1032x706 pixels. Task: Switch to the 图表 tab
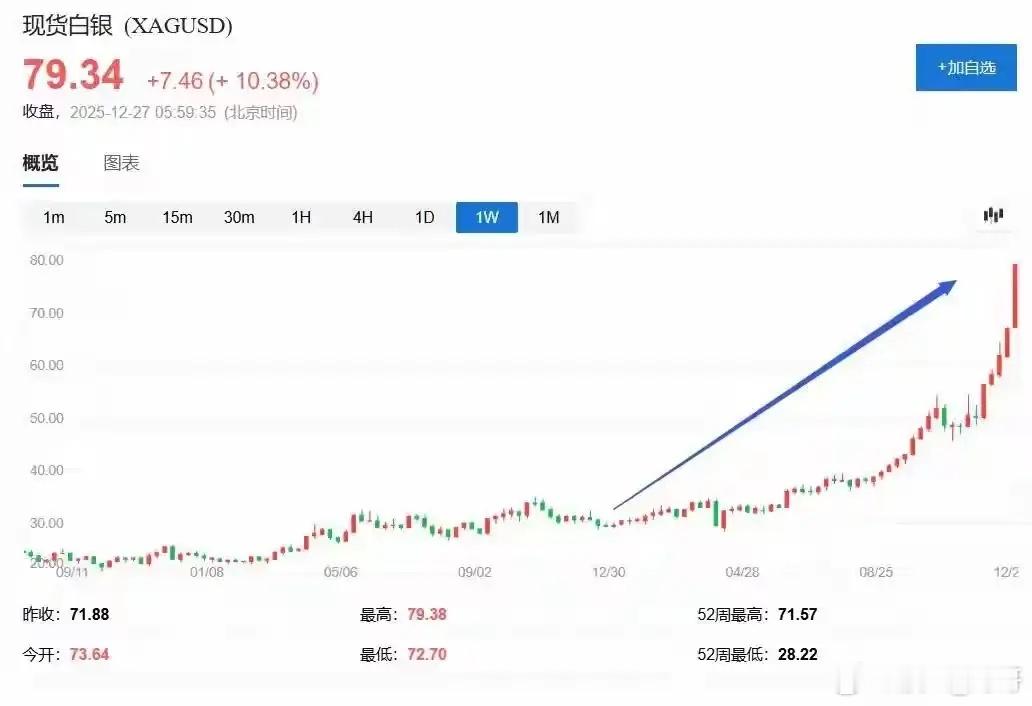pyautogui.click(x=120, y=163)
